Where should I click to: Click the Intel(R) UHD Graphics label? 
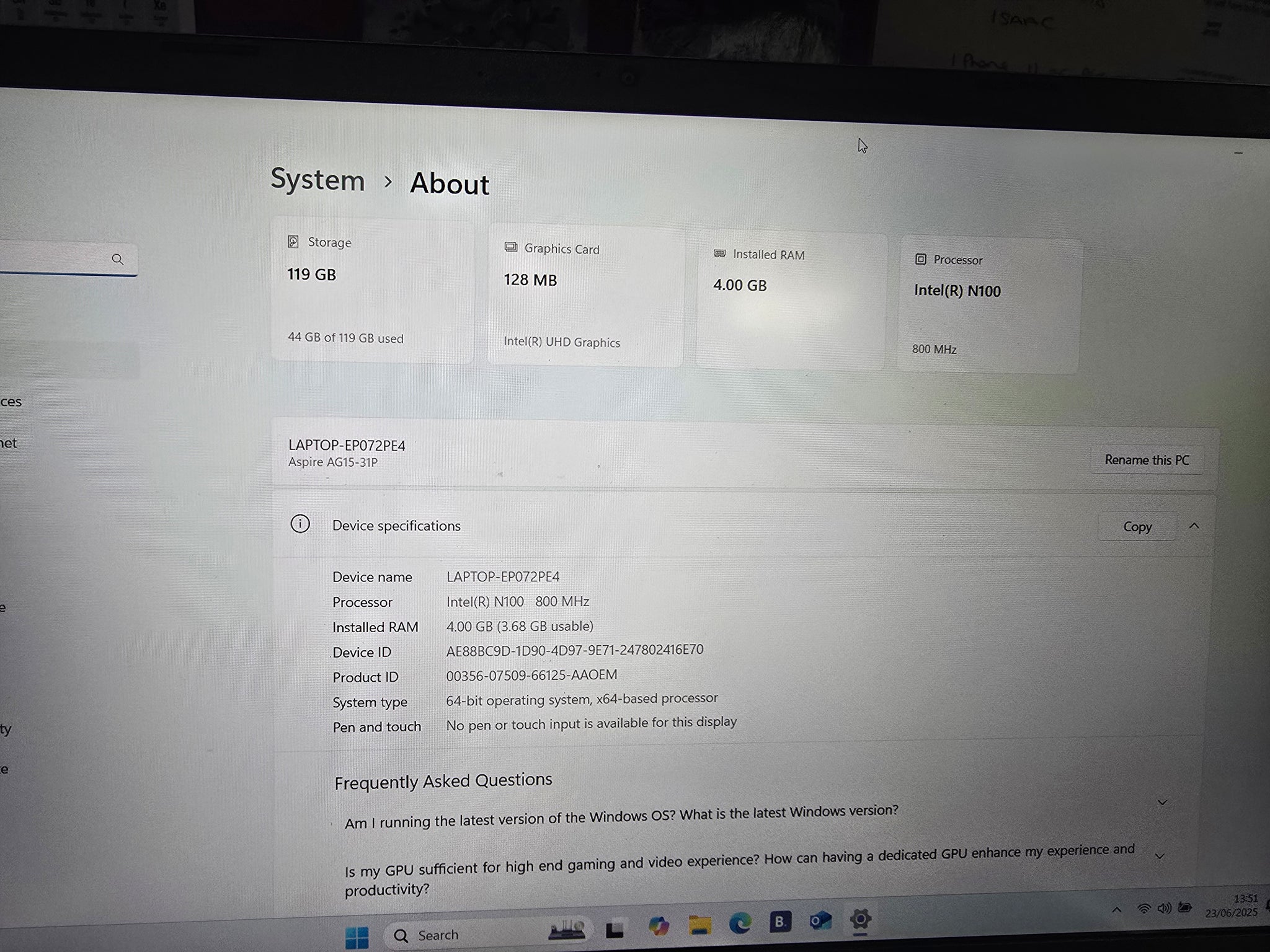(562, 342)
